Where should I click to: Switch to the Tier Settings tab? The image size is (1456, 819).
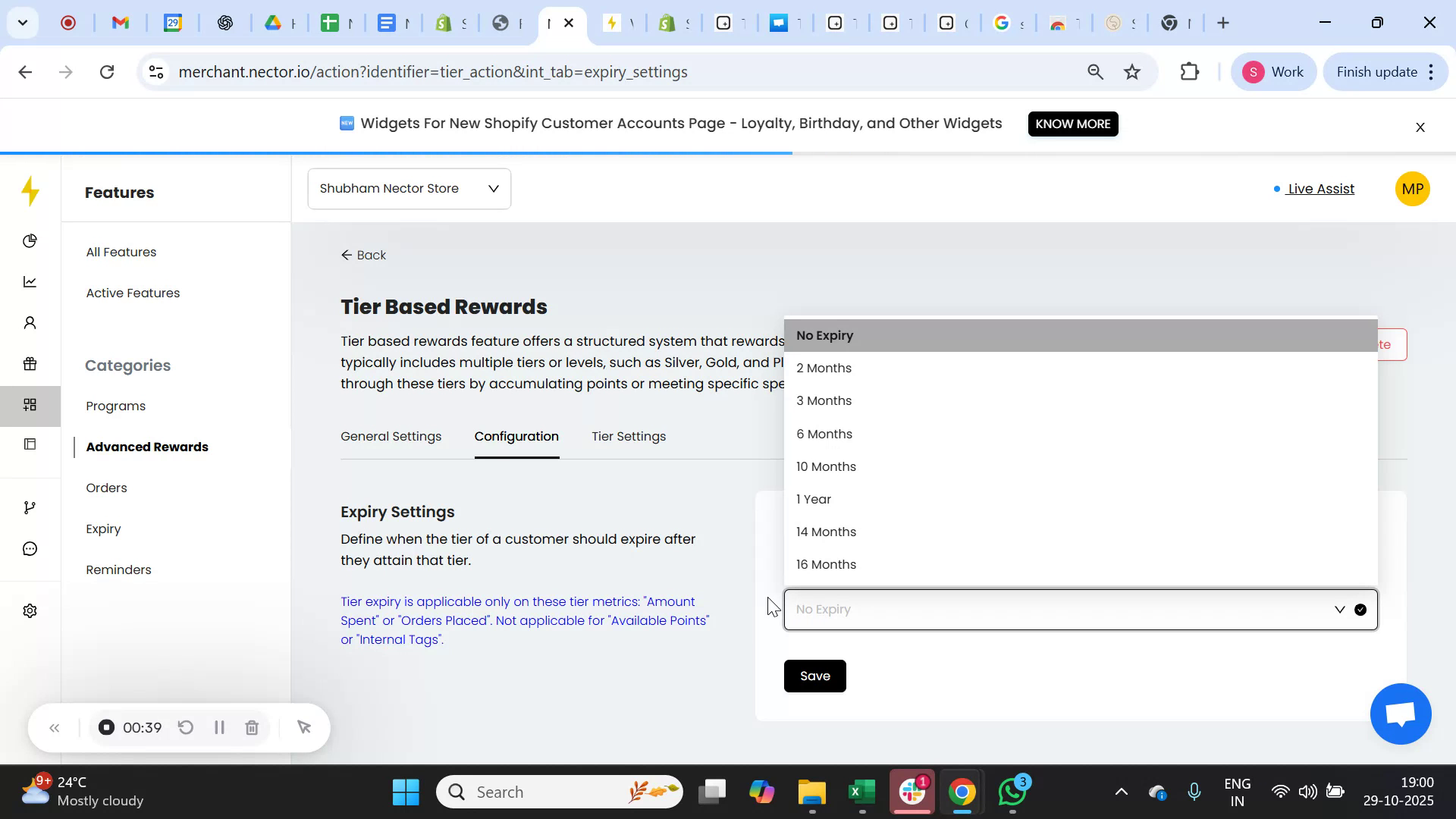(x=628, y=437)
